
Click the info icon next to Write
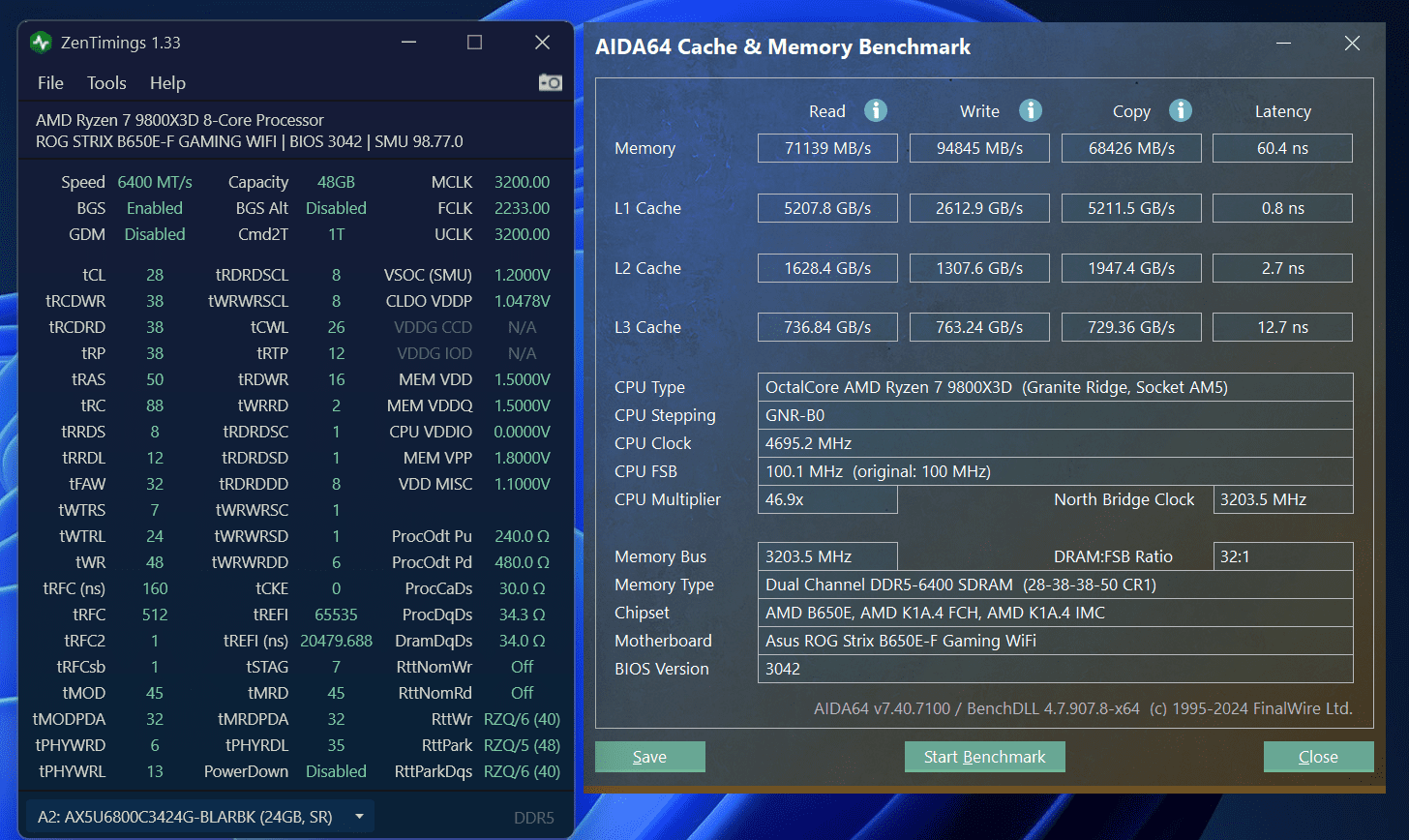1031,110
